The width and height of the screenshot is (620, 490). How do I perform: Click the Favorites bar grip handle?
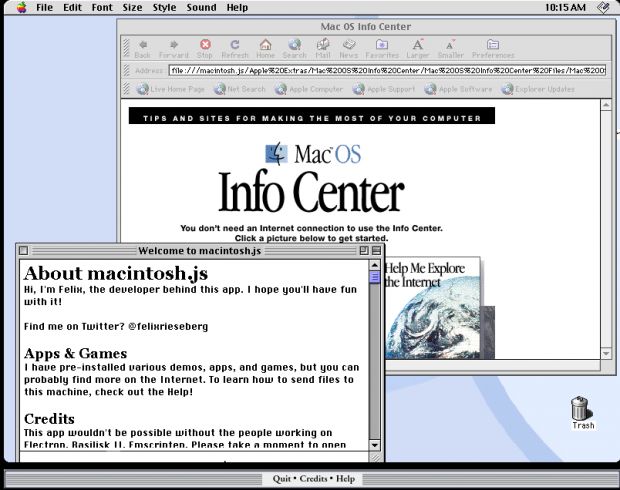click(x=127, y=89)
